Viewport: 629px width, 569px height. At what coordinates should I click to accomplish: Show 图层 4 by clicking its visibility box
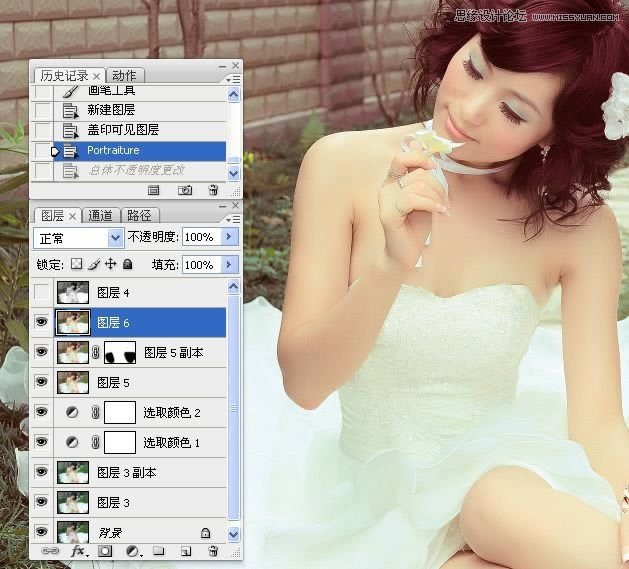[x=42, y=293]
